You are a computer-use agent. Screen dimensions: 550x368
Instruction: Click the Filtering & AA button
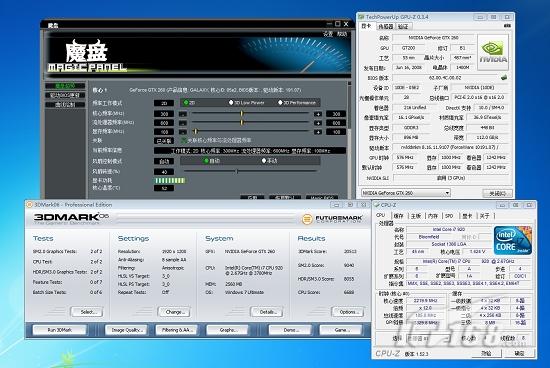(177, 330)
